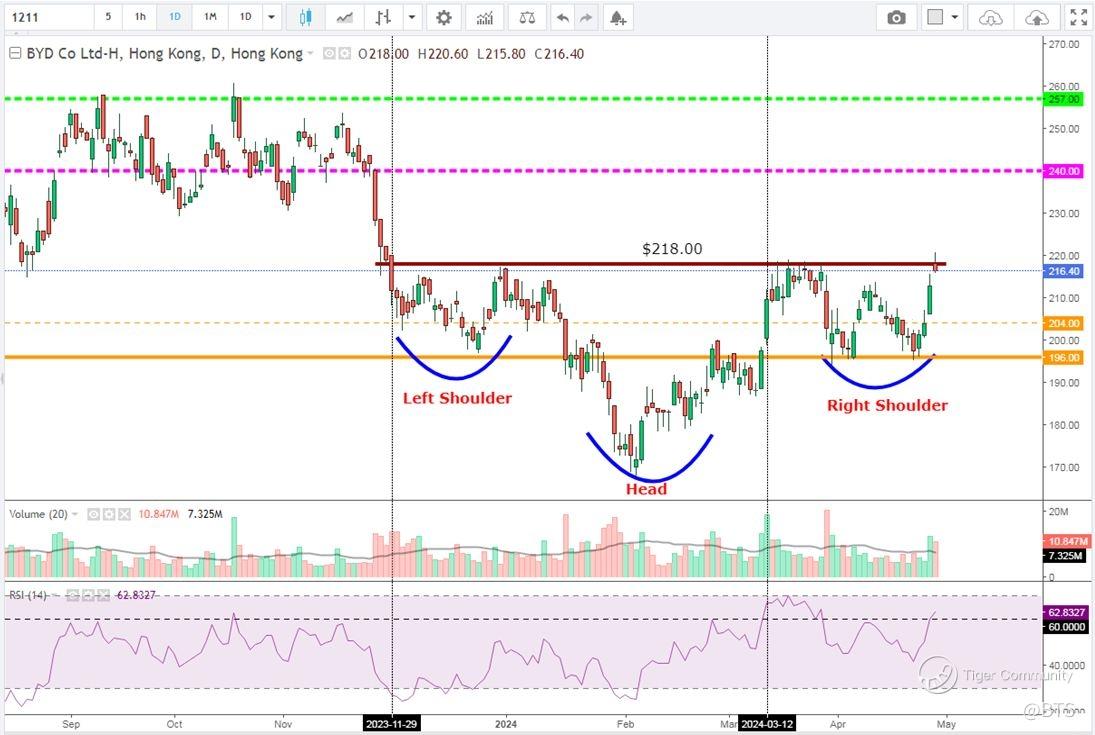1095x735 pixels.
Task: Load chart layout from cloud
Action: point(990,17)
